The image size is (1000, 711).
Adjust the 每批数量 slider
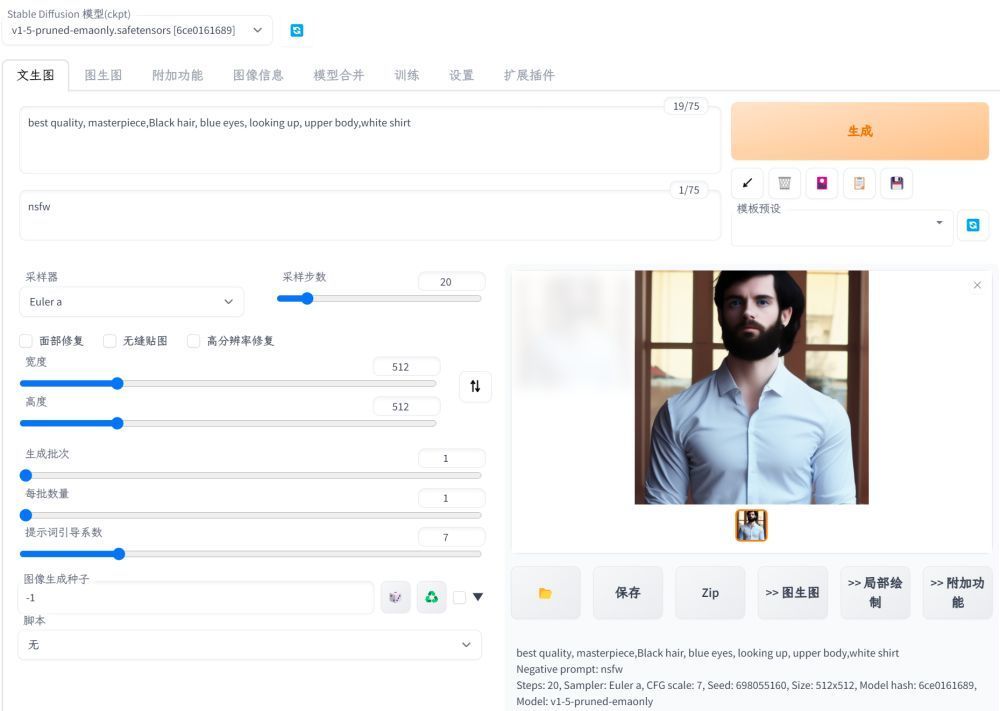click(251, 515)
